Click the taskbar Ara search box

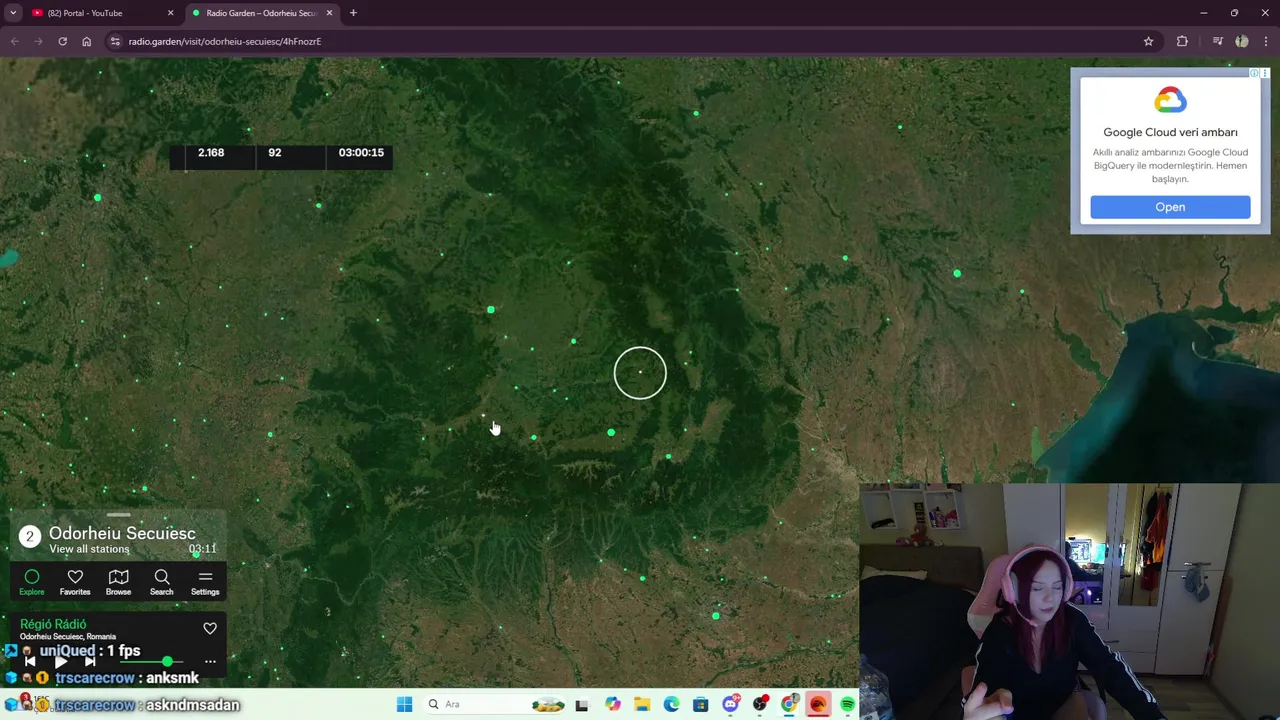[493, 704]
